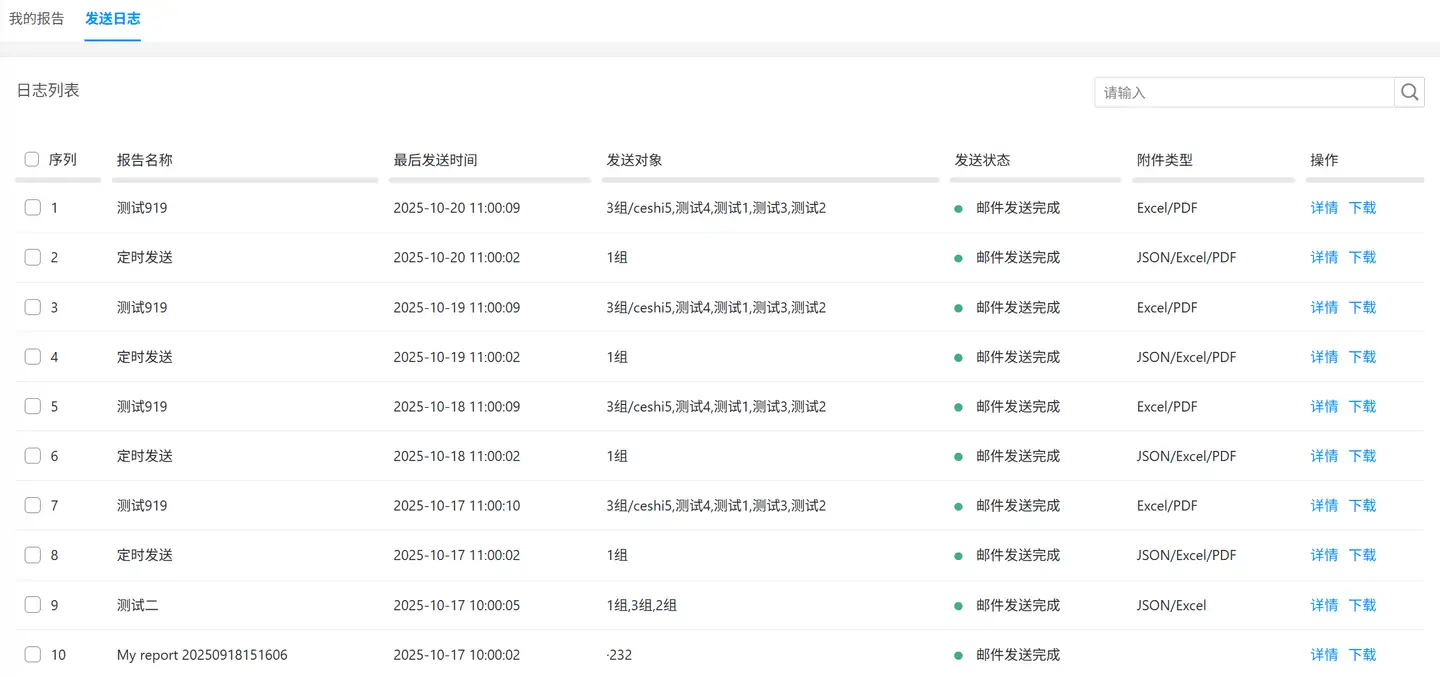Open 详情 for row 4 定时发送
This screenshot has width=1440, height=677.
1324,357
